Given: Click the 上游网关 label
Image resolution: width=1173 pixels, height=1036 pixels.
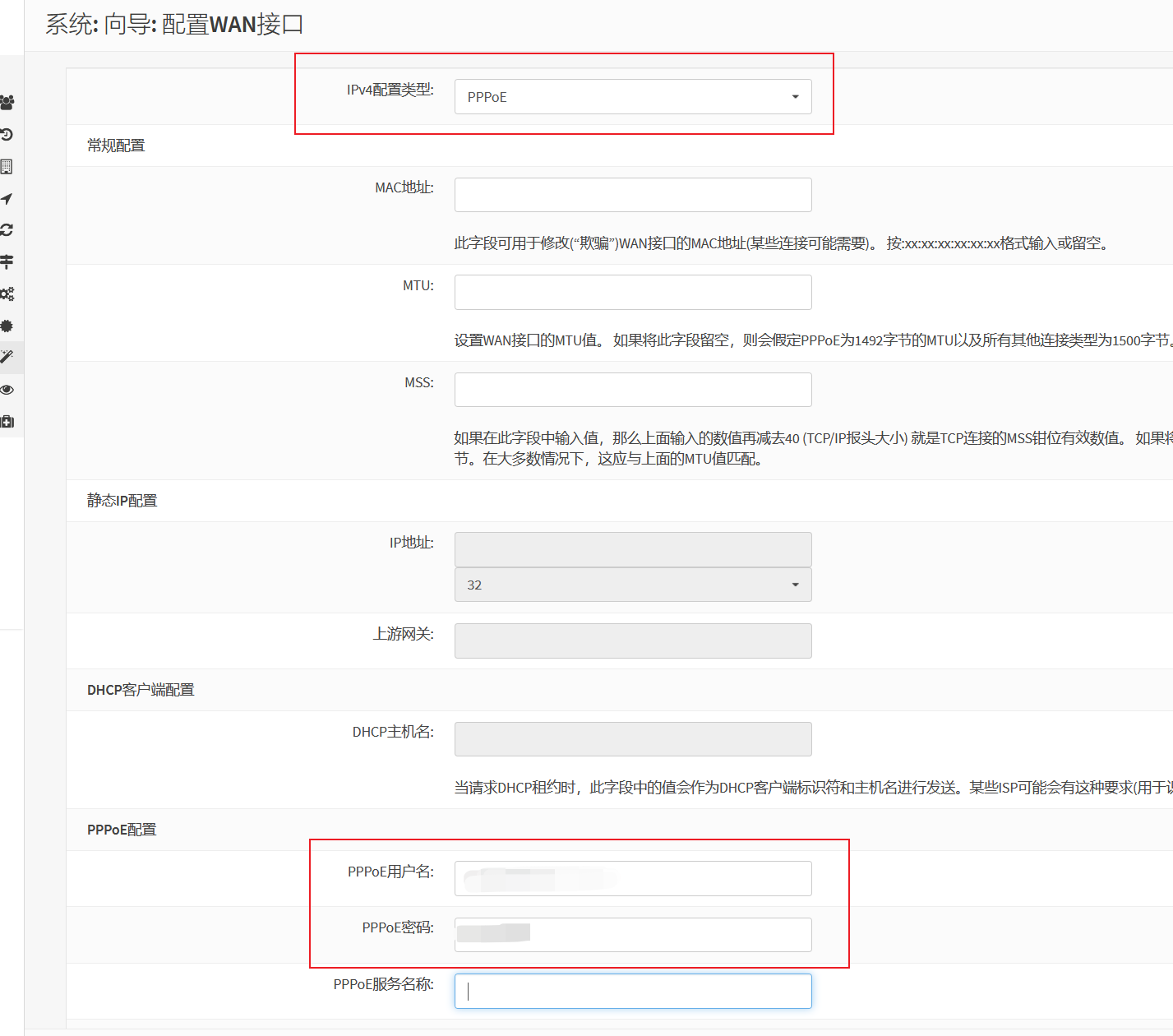Looking at the screenshot, I should (403, 634).
